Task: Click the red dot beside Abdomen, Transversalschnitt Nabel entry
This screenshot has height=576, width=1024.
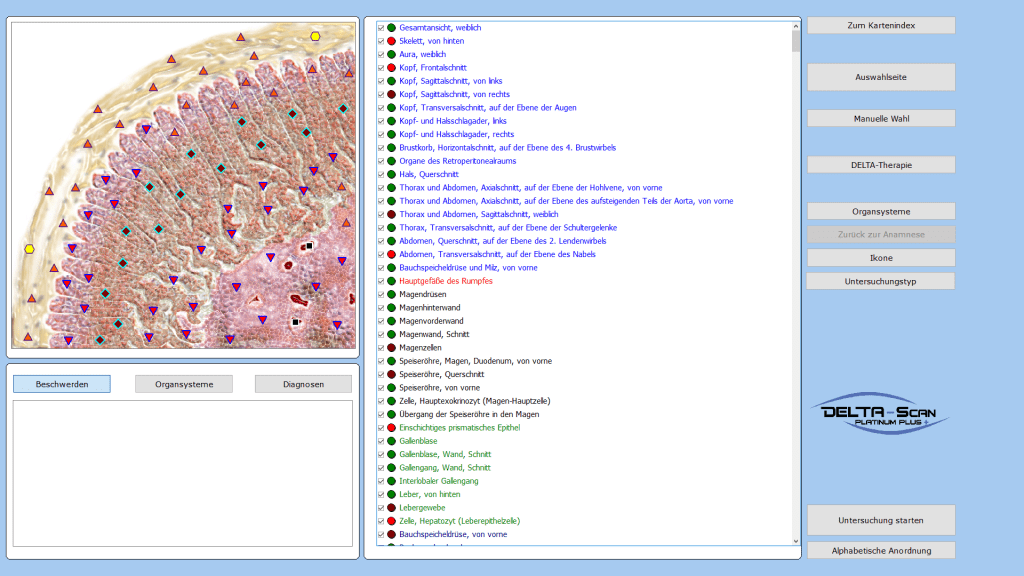Action: click(392, 254)
